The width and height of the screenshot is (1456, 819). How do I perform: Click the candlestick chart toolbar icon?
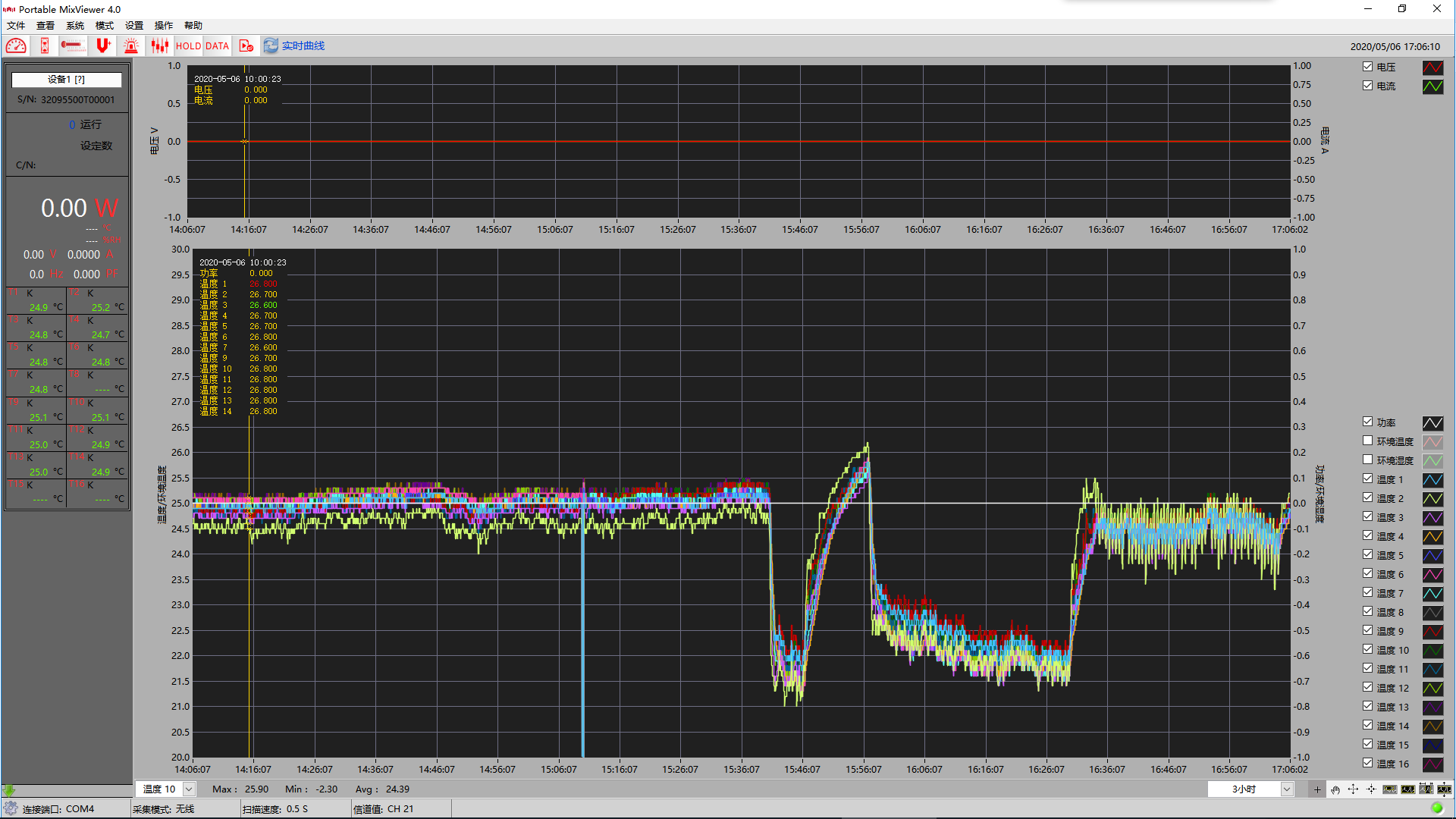pos(159,45)
